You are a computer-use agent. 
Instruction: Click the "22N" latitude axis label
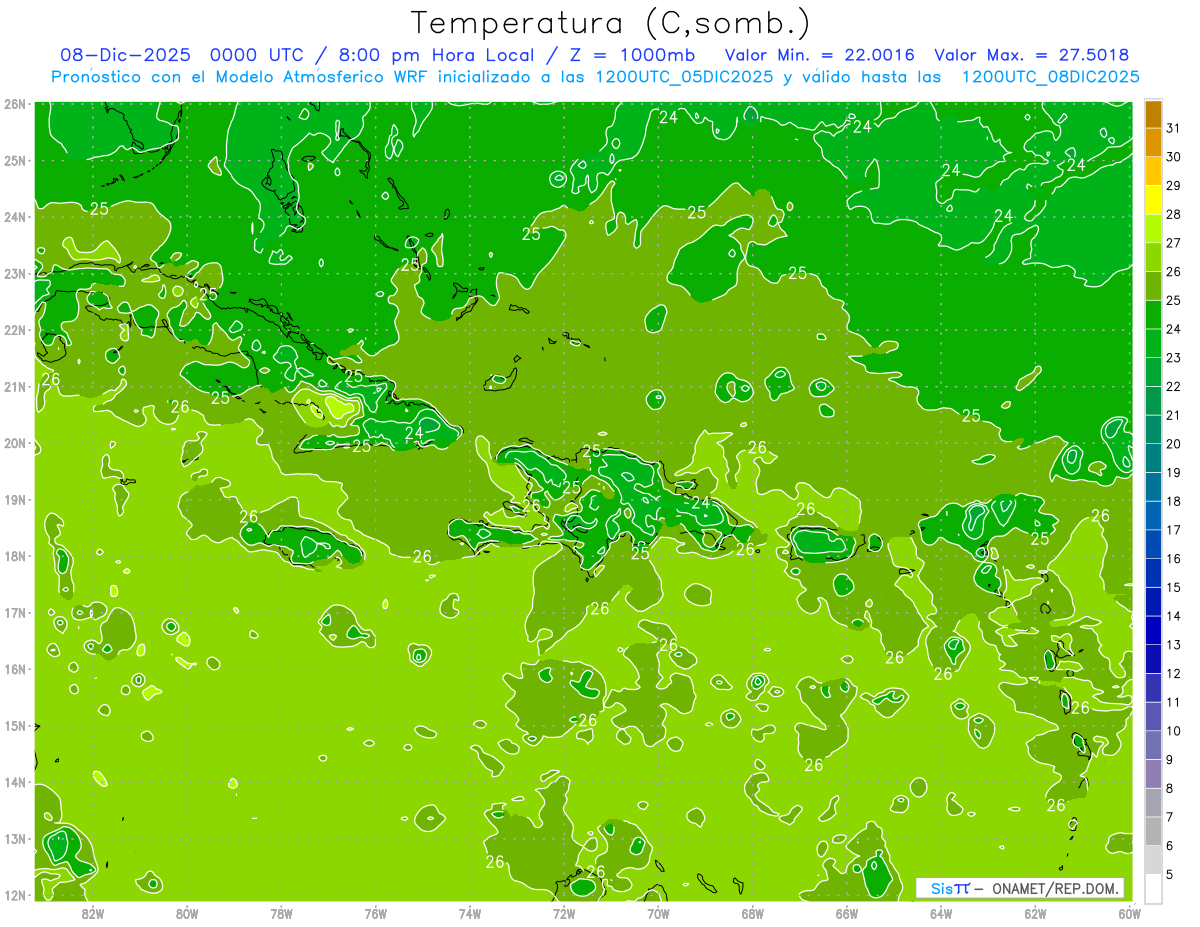pos(15,330)
